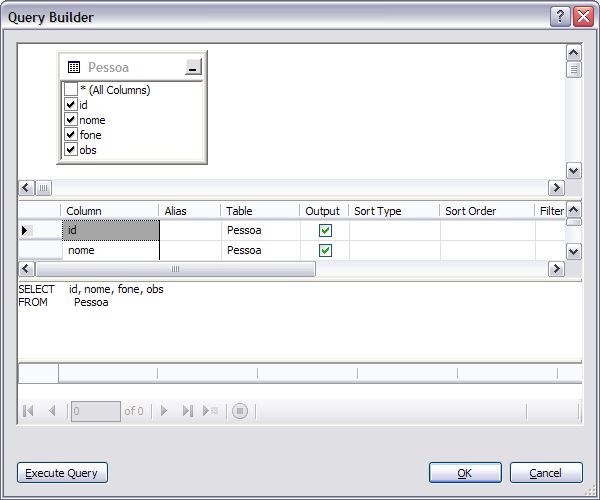The image size is (600, 500).
Task: Open Sort Order cell for nome row
Action: (488, 251)
